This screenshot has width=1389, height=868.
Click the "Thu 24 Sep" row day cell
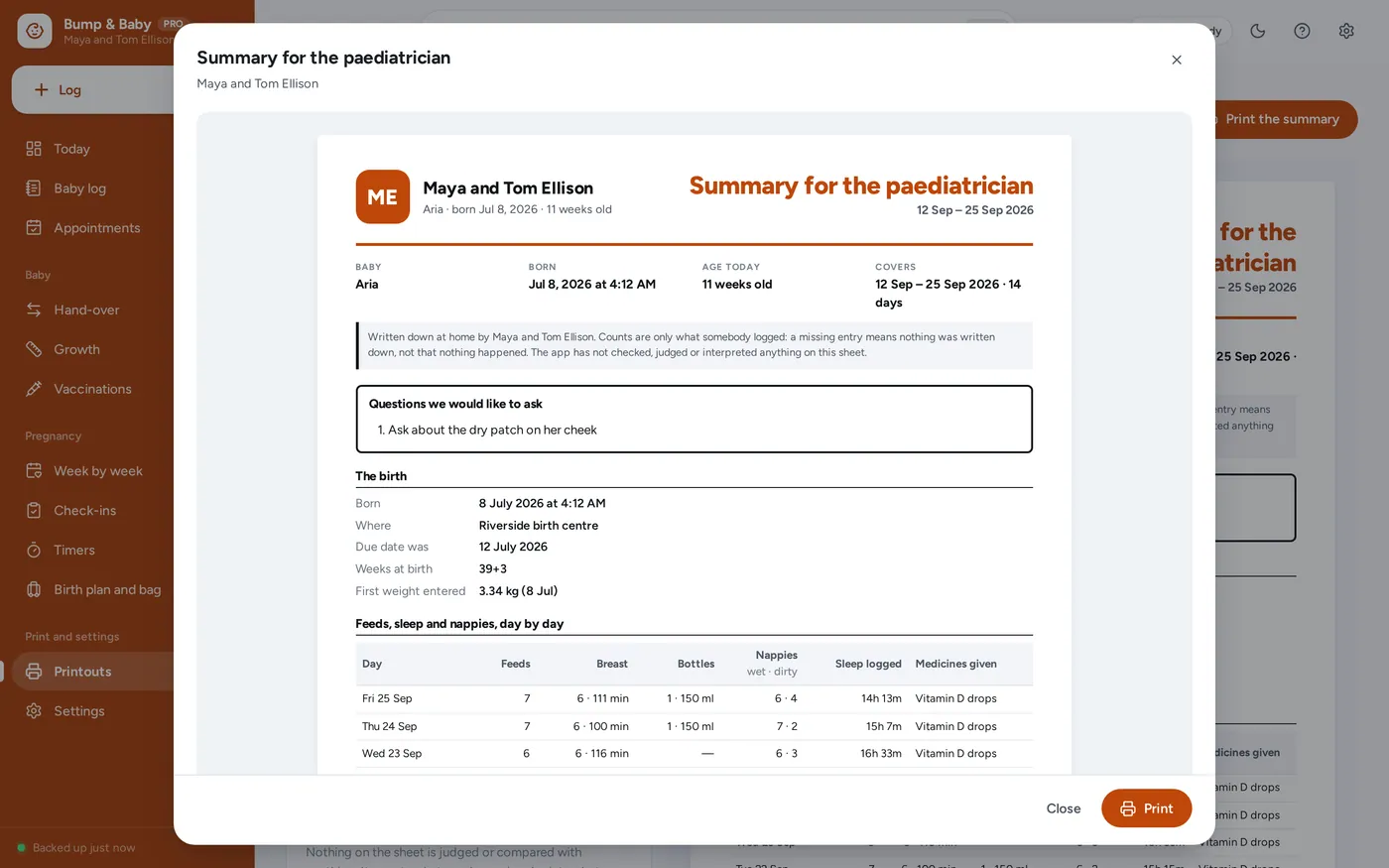coord(389,726)
